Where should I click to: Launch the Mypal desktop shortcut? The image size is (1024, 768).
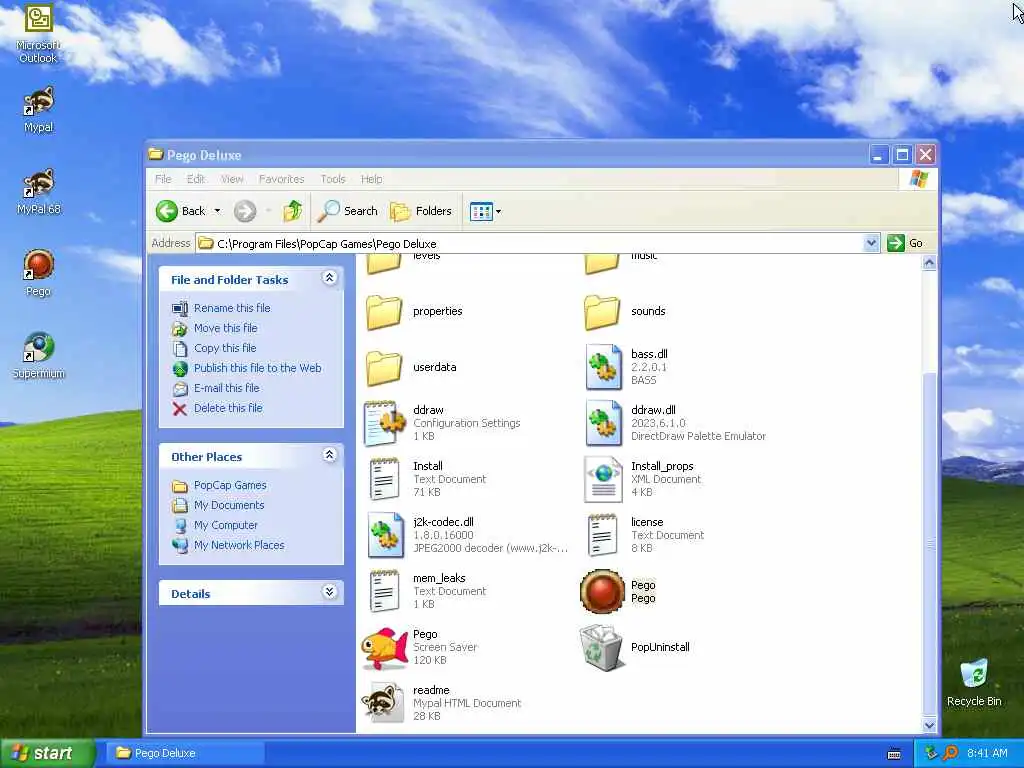pos(39,110)
